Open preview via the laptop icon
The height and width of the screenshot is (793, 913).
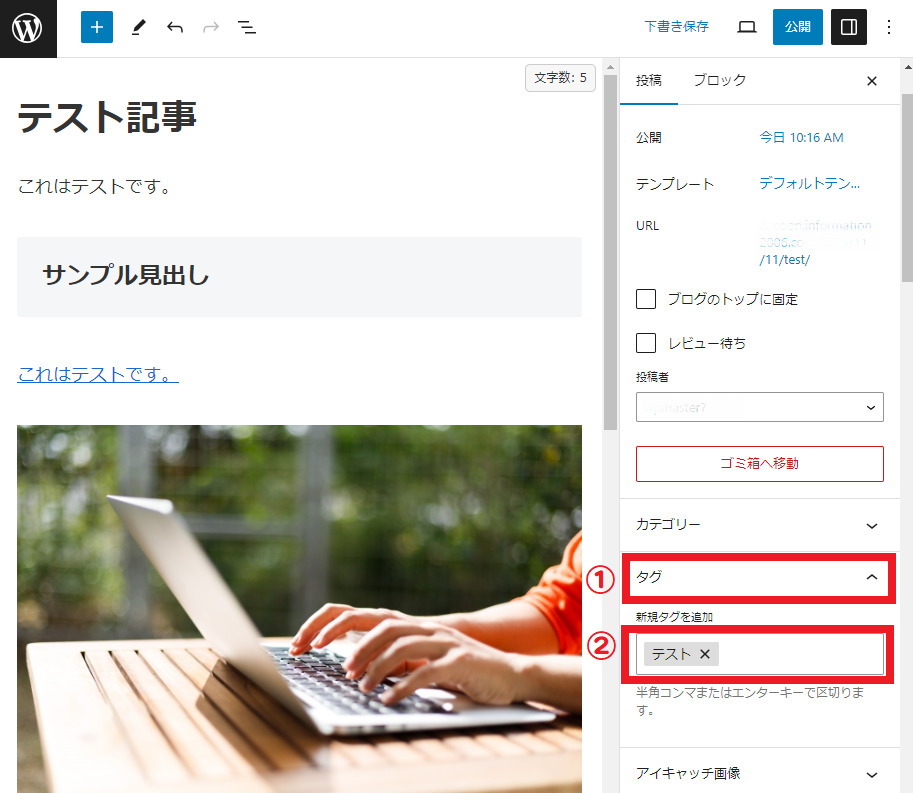coord(747,28)
